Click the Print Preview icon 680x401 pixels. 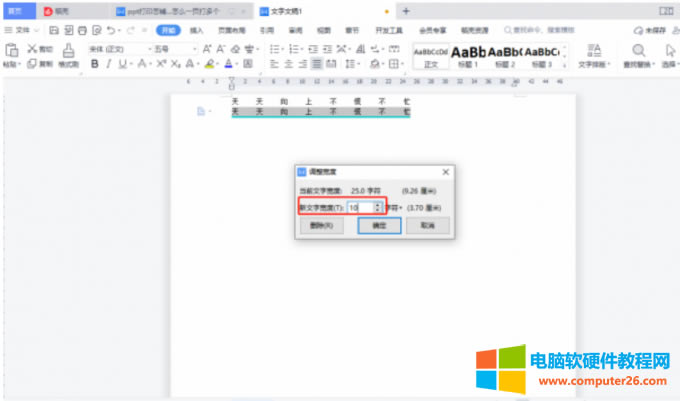(97, 30)
